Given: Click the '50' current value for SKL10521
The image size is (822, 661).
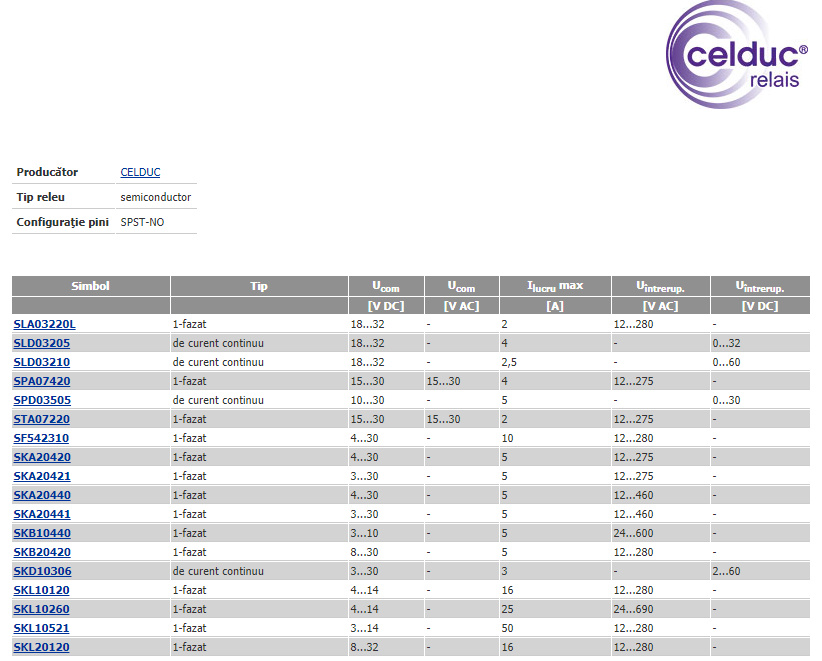Looking at the screenshot, I should coord(507,628).
